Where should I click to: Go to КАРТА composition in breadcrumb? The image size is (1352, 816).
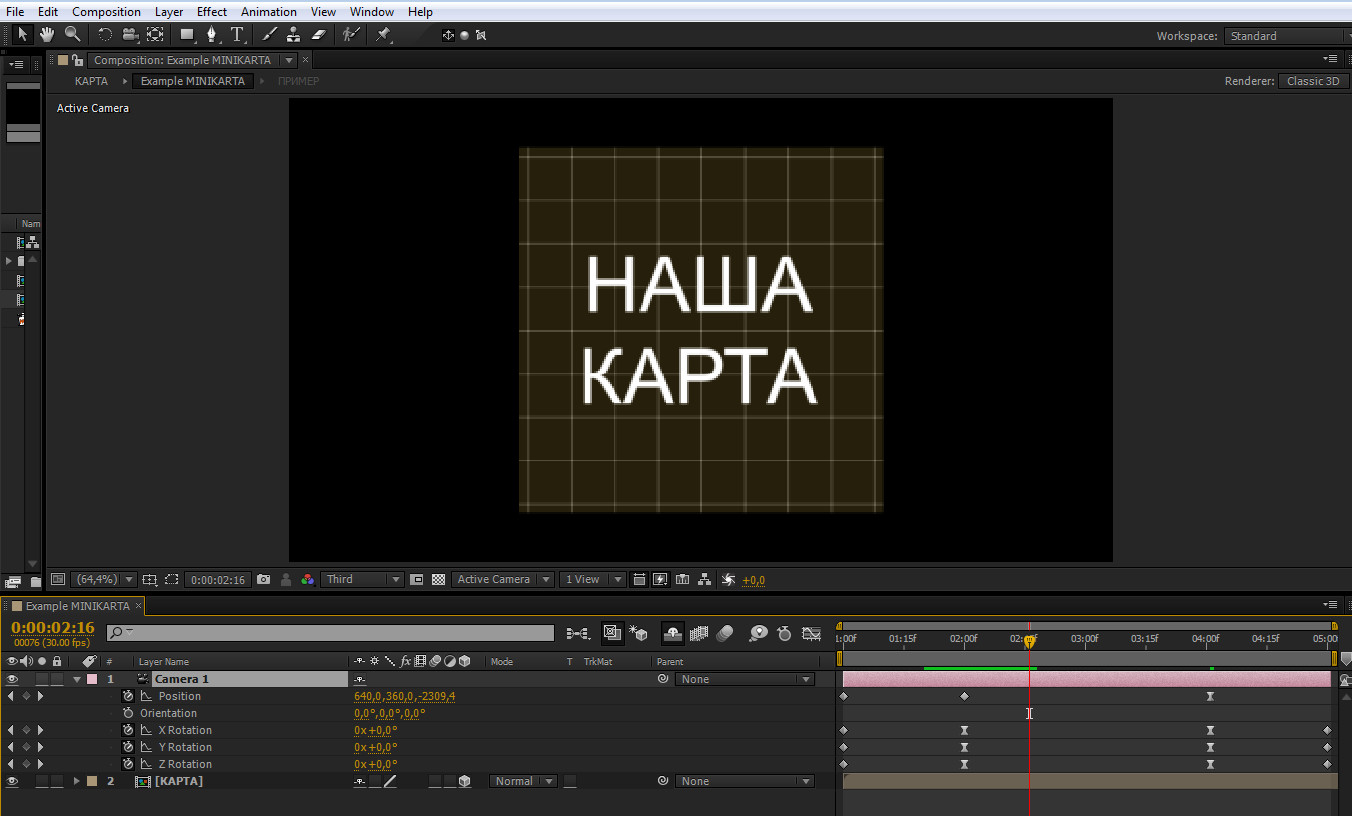(91, 81)
